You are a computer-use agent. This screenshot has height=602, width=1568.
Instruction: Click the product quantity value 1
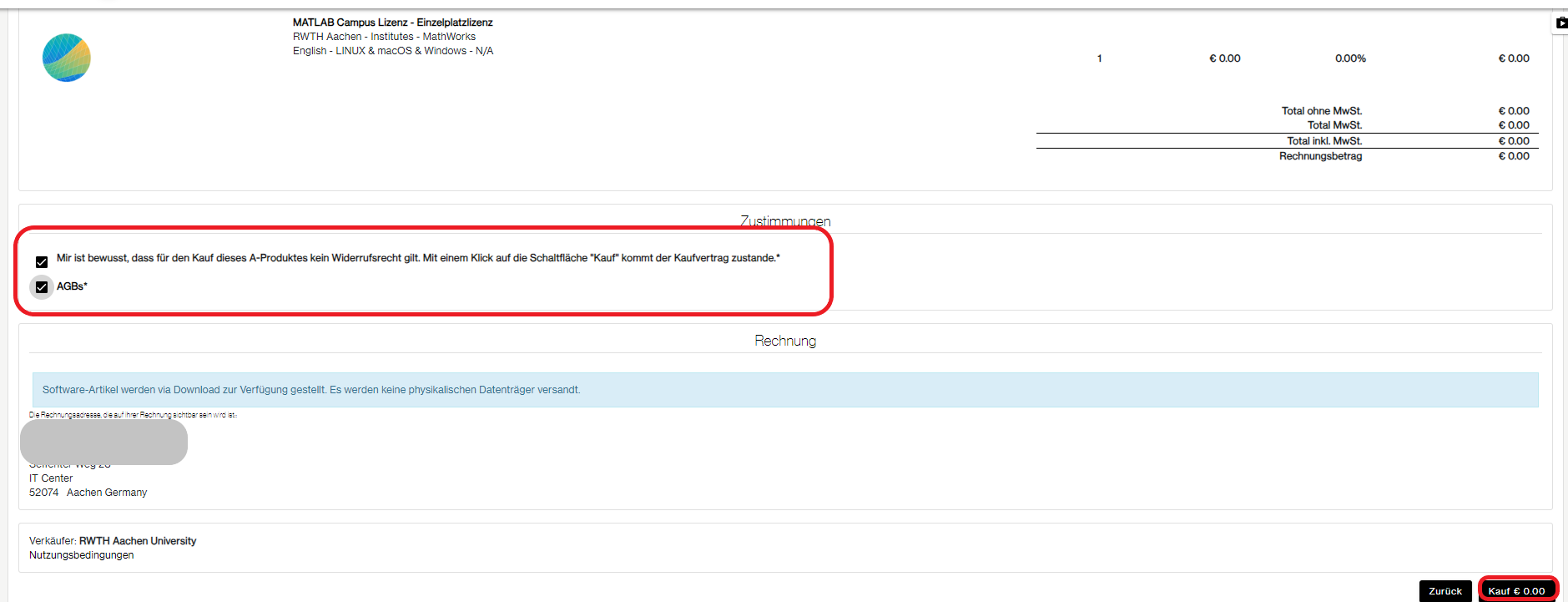tap(1099, 58)
